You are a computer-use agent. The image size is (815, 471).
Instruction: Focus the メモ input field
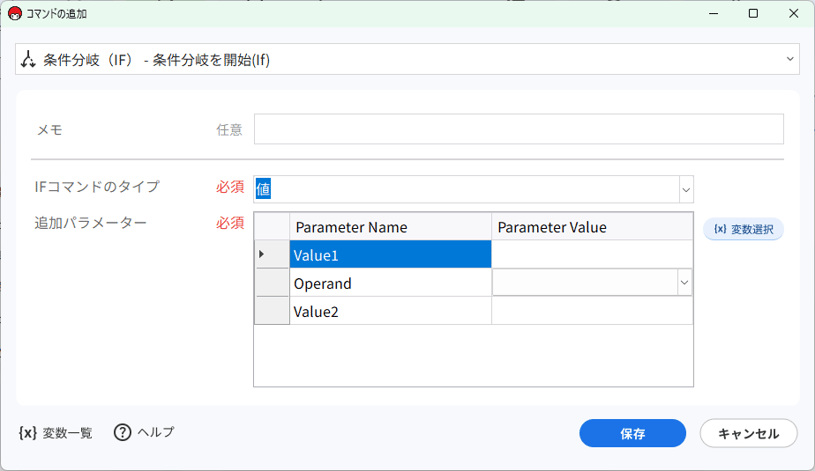click(519, 129)
